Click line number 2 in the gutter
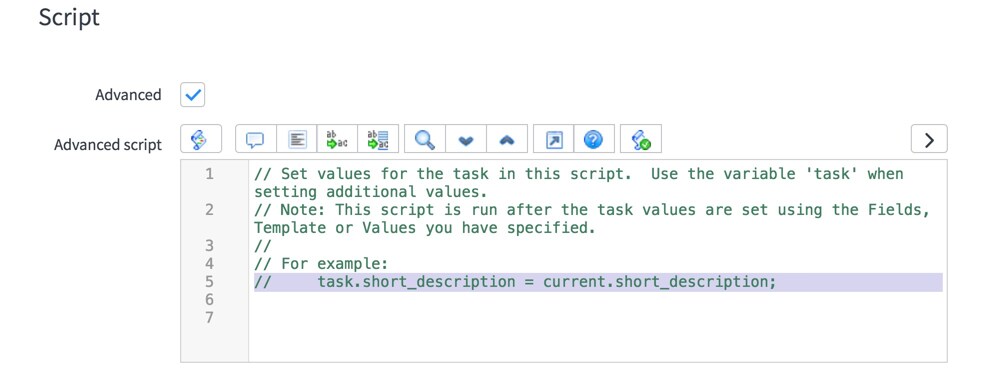The width and height of the screenshot is (990, 379). [209, 210]
